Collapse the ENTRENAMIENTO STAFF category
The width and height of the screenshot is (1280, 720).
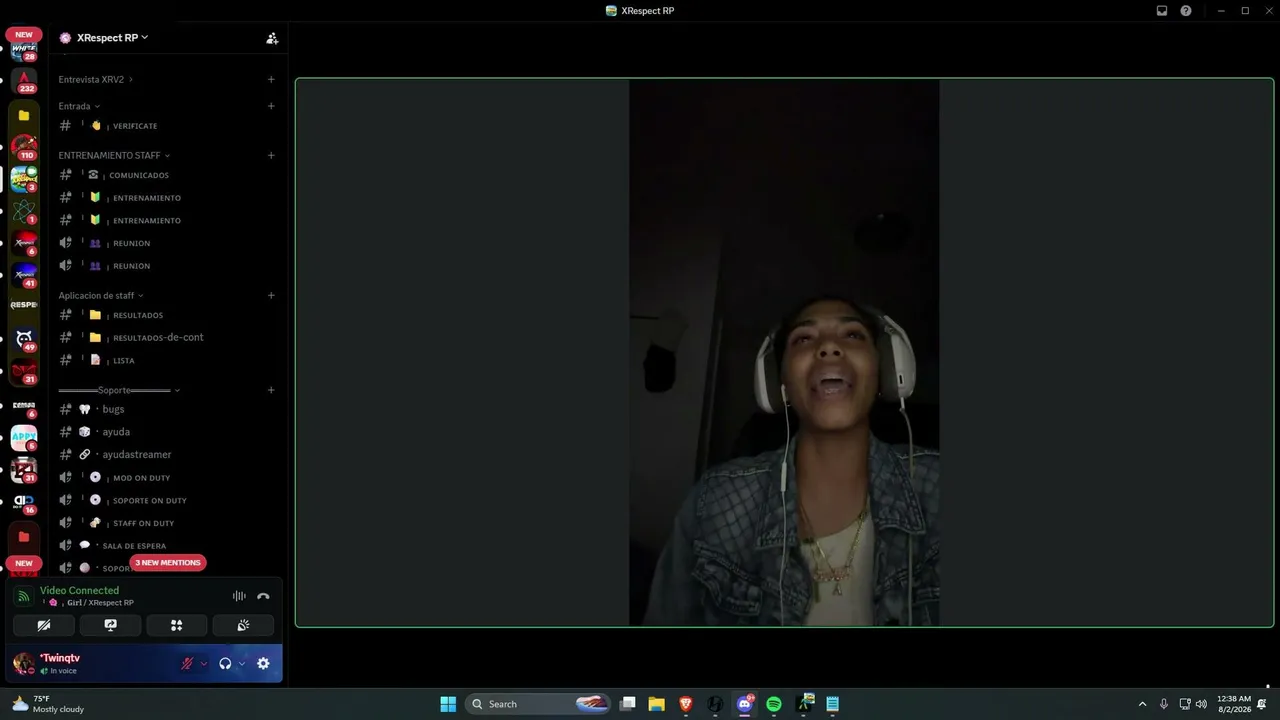[x=114, y=155]
